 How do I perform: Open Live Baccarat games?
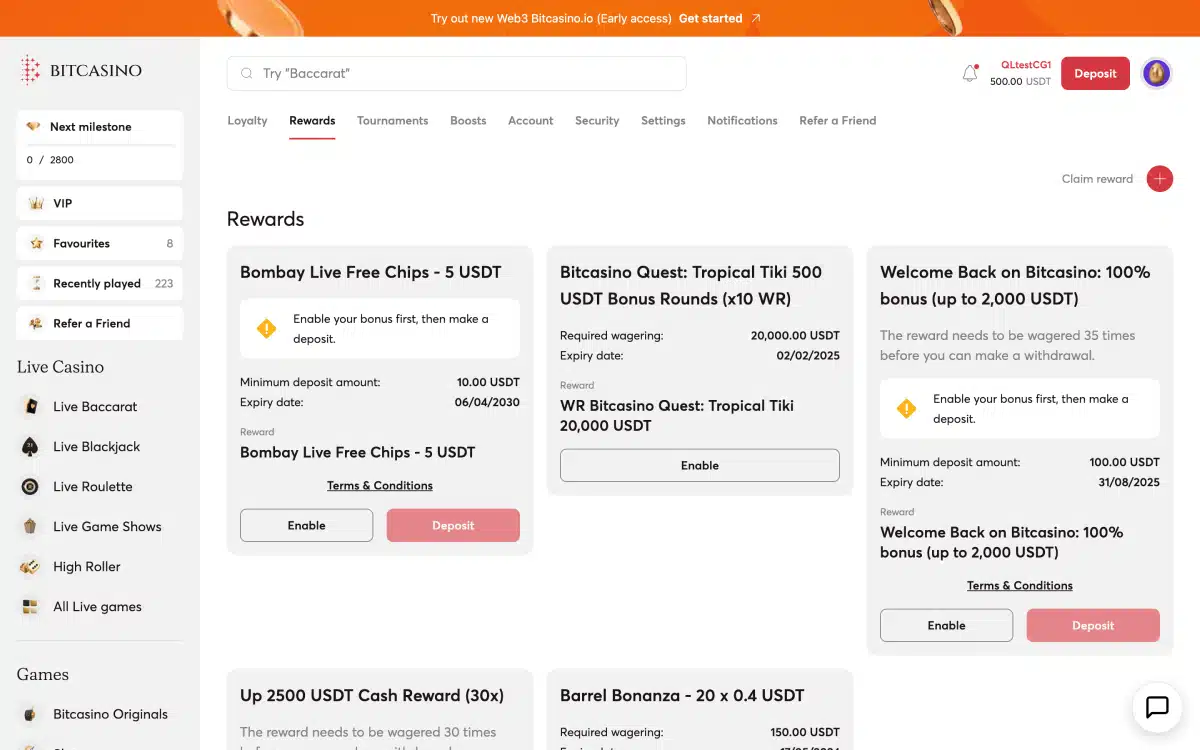[x=95, y=406]
